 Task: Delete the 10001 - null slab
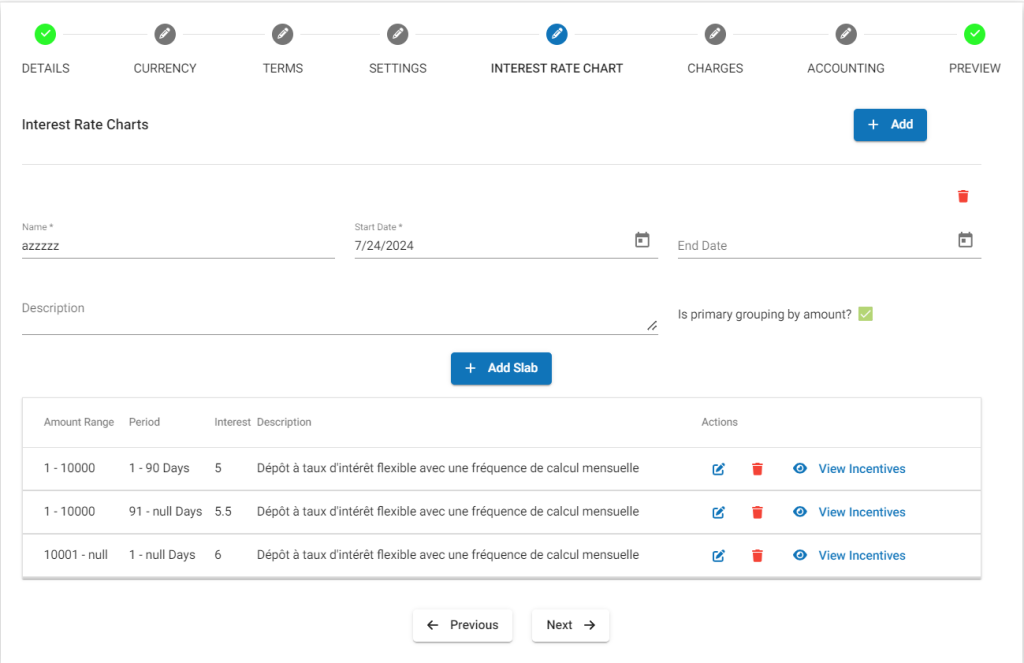click(758, 556)
